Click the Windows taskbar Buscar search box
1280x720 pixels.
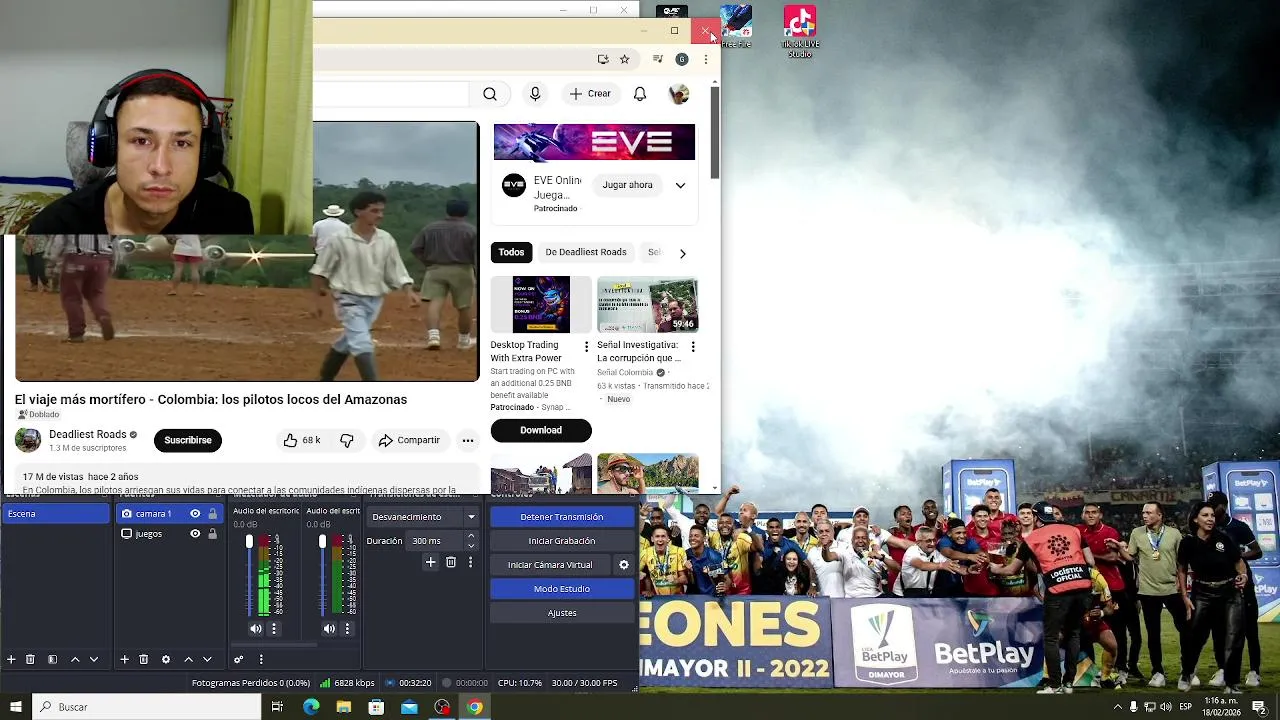(x=147, y=707)
